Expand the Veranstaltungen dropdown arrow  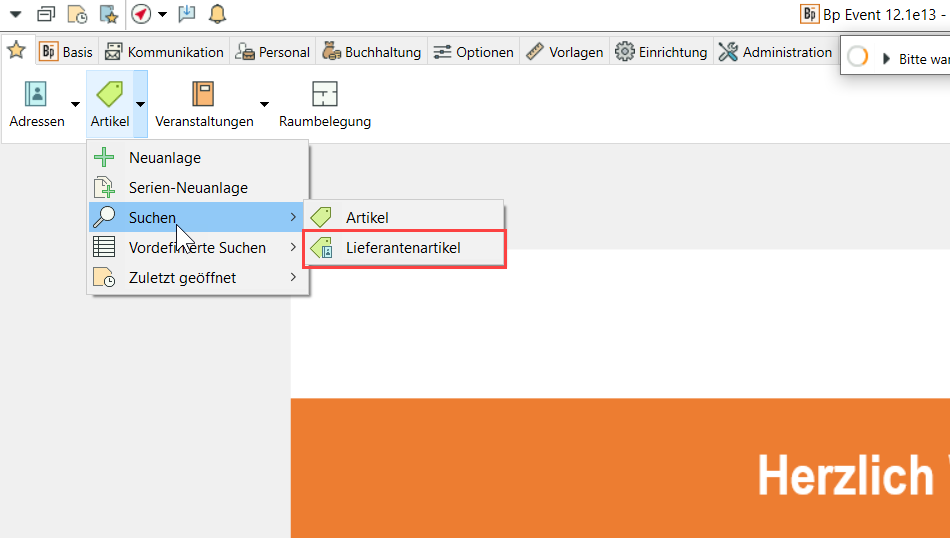tap(264, 103)
